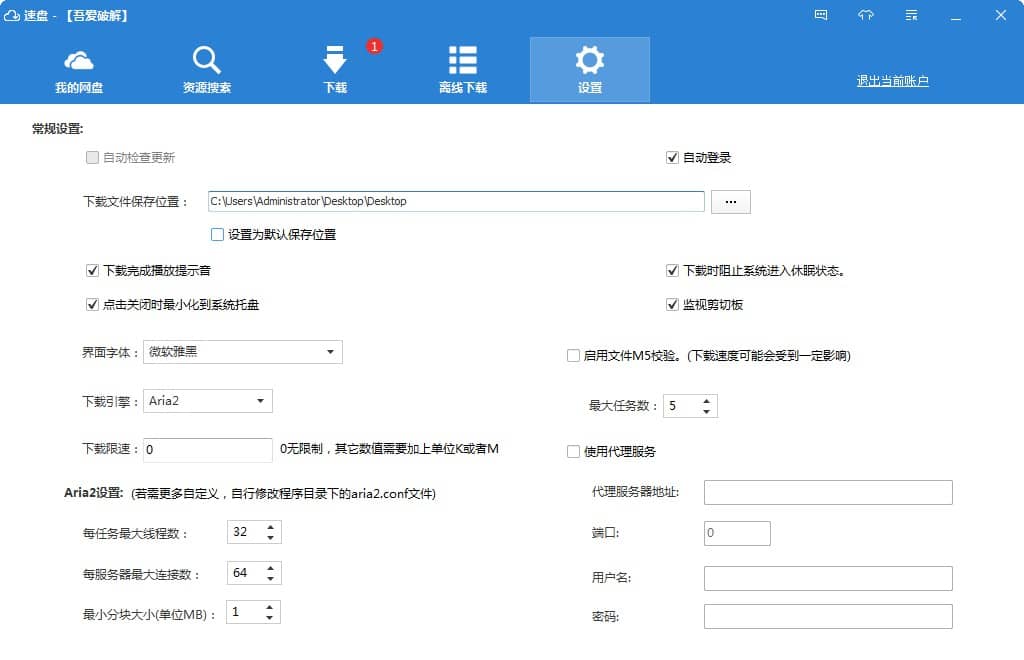
Task: Click the feedback message icon in title bar
Action: (x=821, y=15)
